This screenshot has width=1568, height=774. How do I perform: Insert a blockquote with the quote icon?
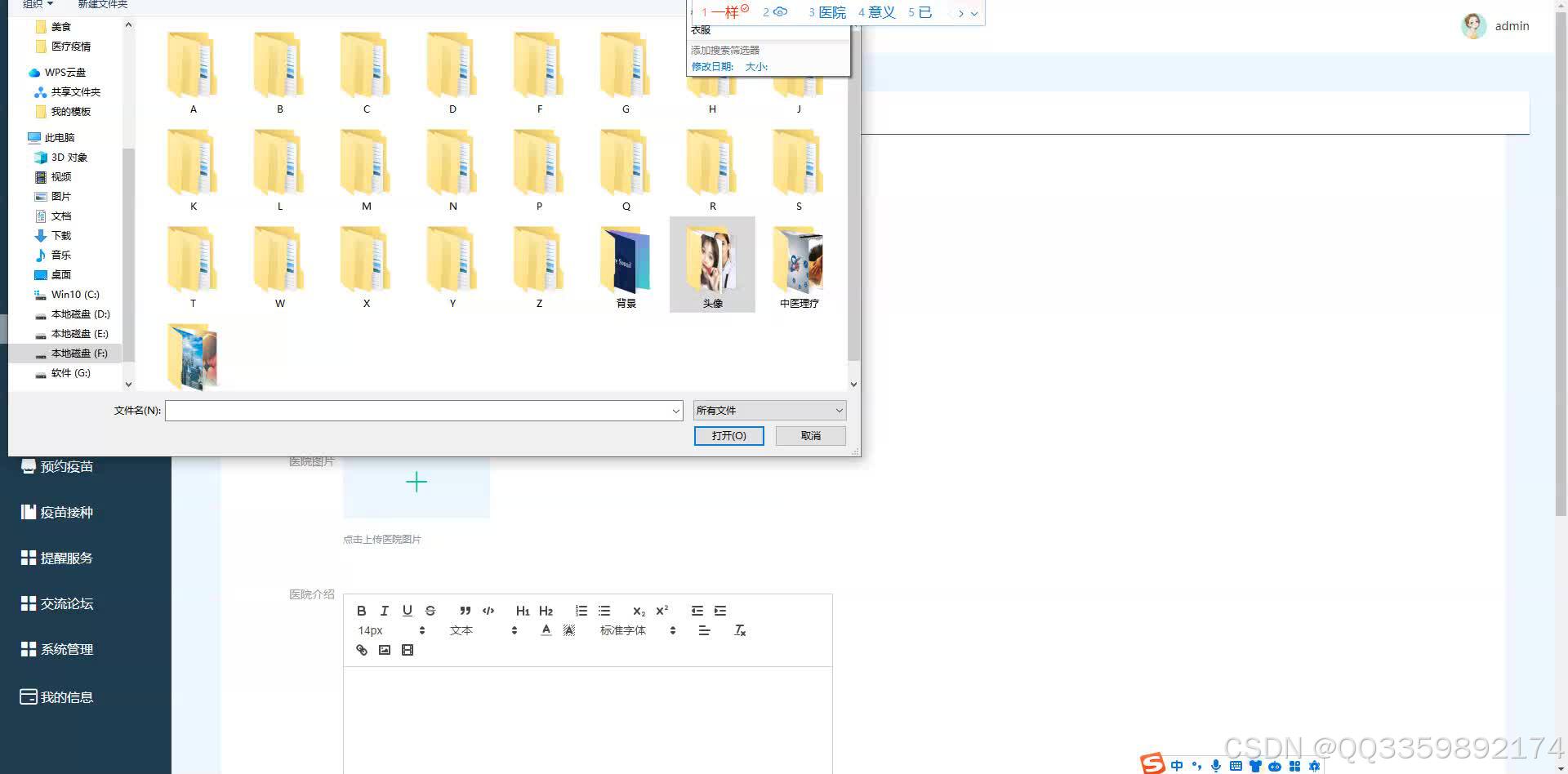coord(465,611)
